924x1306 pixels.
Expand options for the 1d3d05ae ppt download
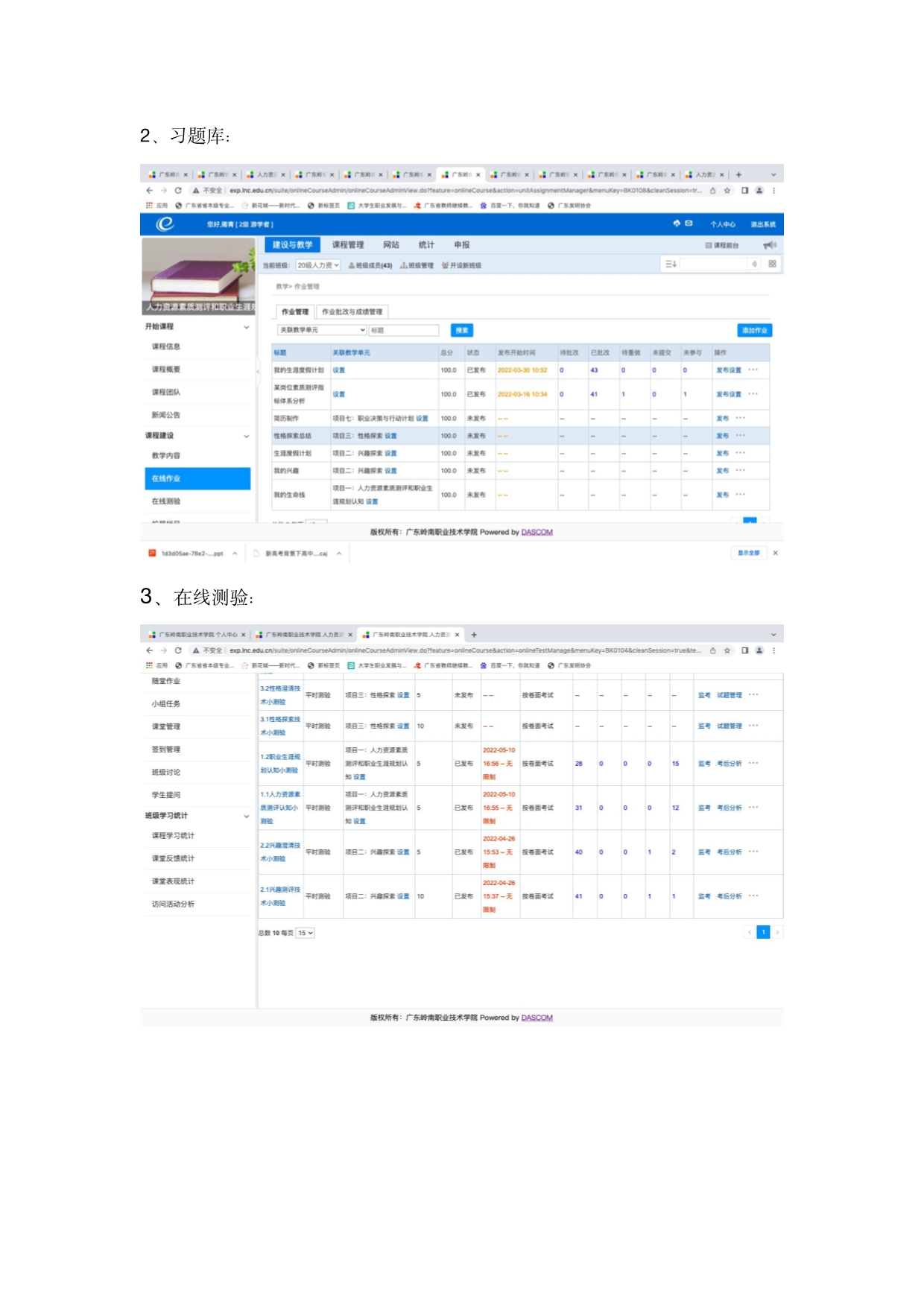tap(235, 554)
